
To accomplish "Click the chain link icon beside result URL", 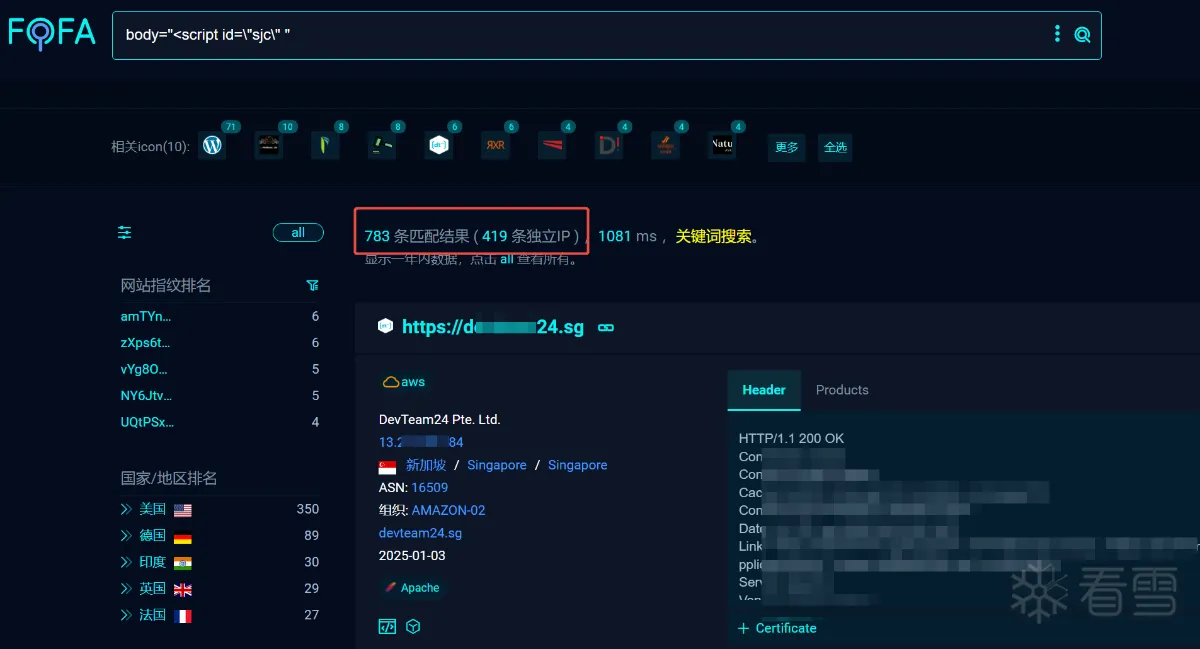I will coord(605,328).
